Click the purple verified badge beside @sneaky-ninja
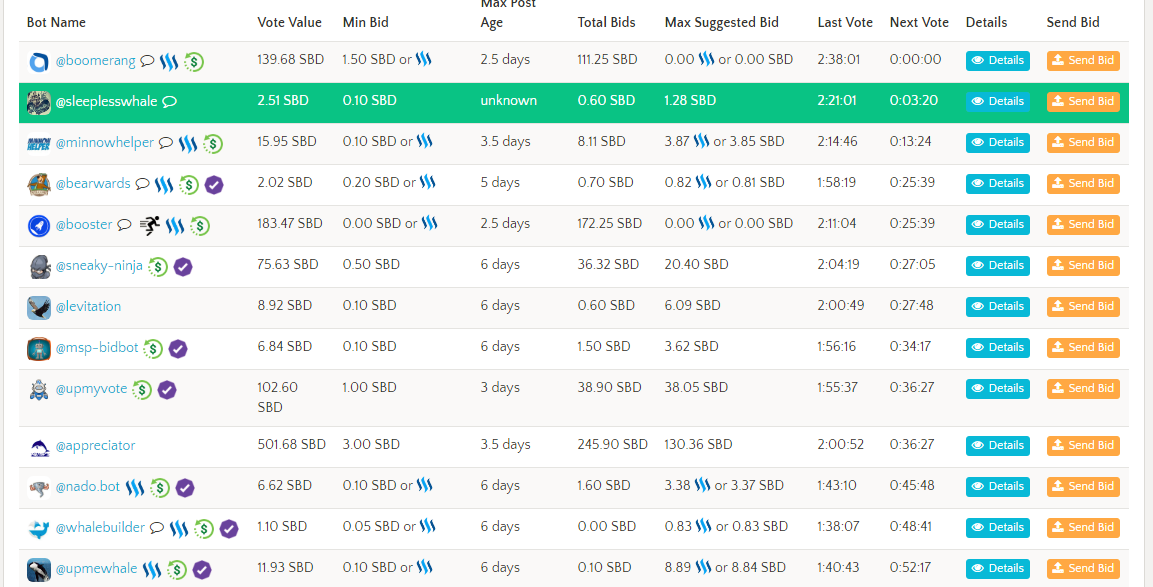 pyautogui.click(x=183, y=267)
